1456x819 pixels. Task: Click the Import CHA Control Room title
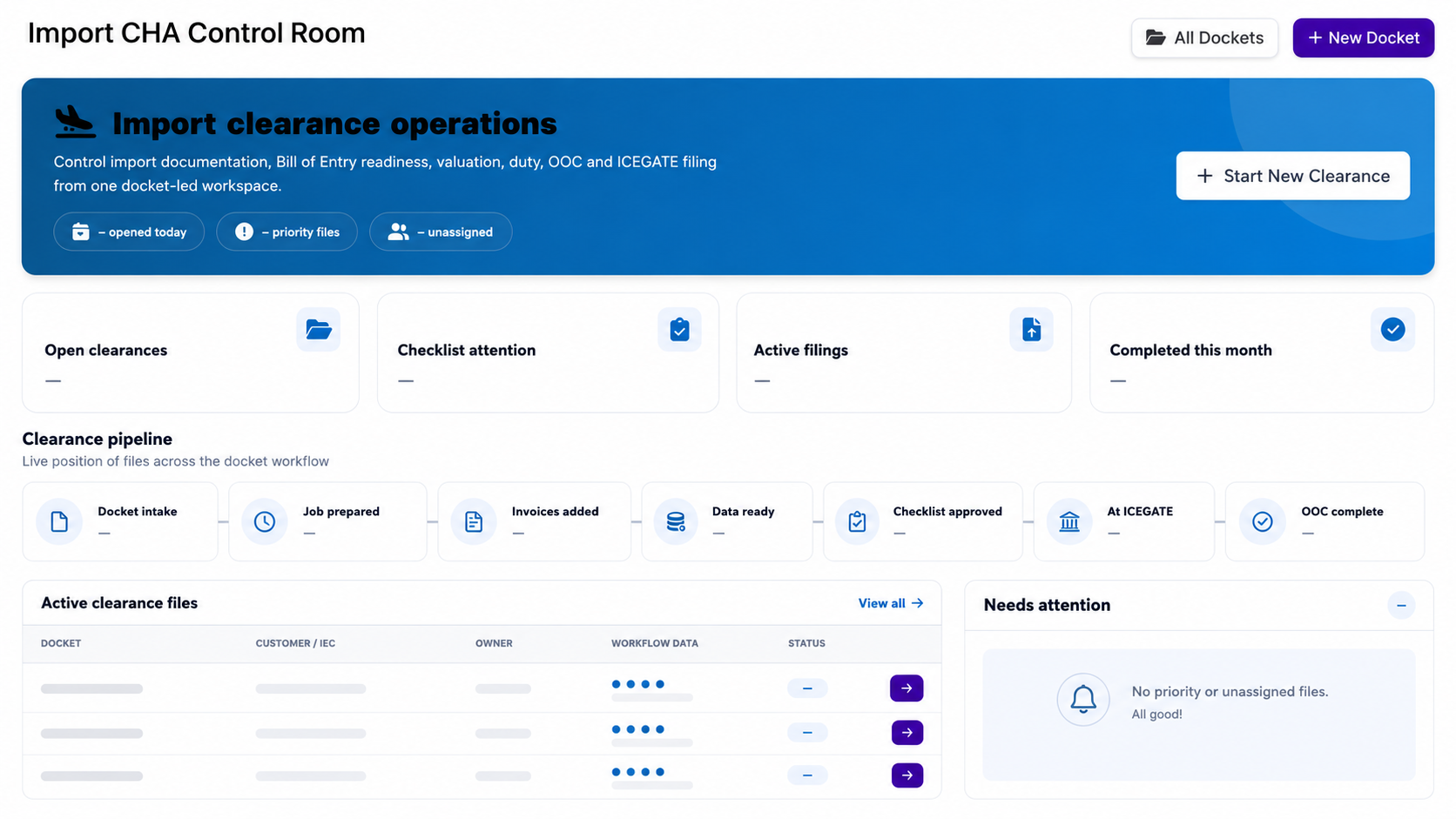pyautogui.click(x=197, y=33)
